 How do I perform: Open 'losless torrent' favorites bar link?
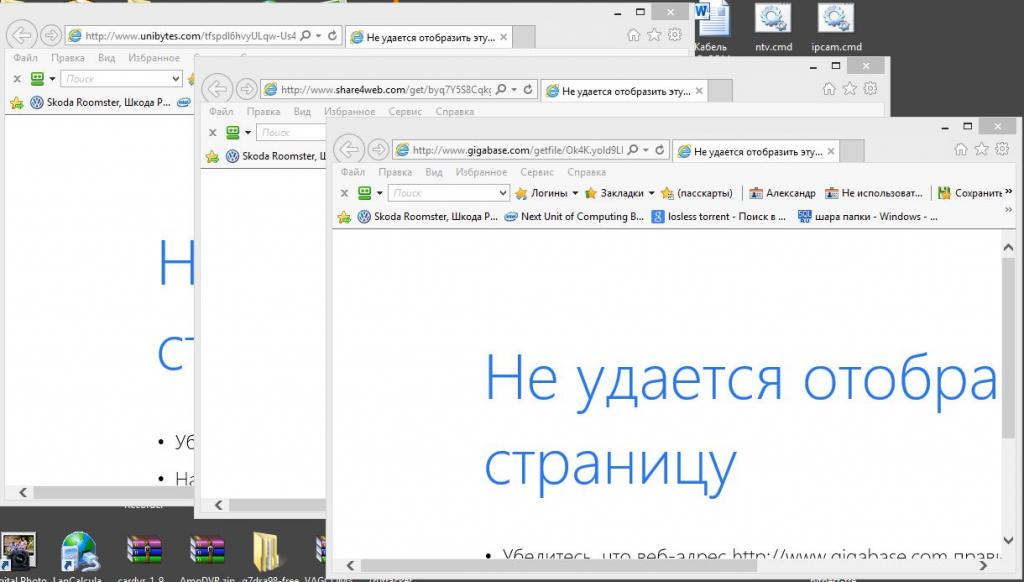[719, 217]
